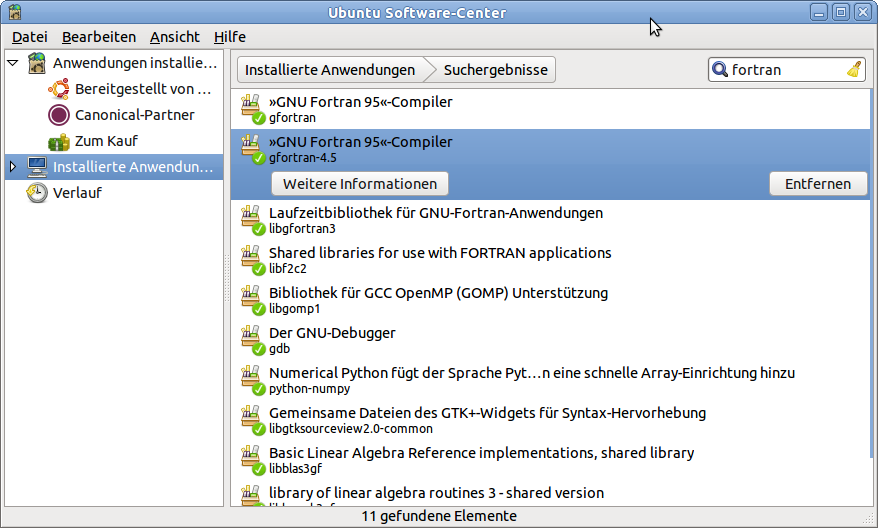878x528 pixels.
Task: Click the Ubuntu logo icon for Bereitgestellt von
Action: click(59, 89)
